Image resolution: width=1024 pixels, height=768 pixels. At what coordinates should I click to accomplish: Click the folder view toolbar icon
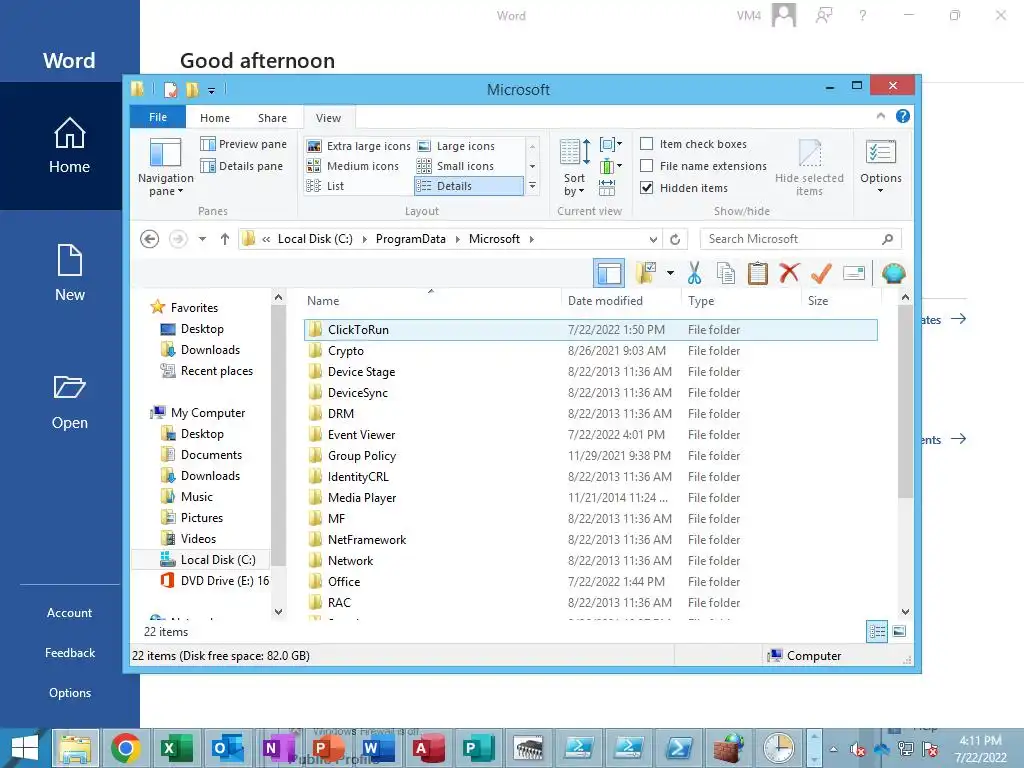(645, 273)
